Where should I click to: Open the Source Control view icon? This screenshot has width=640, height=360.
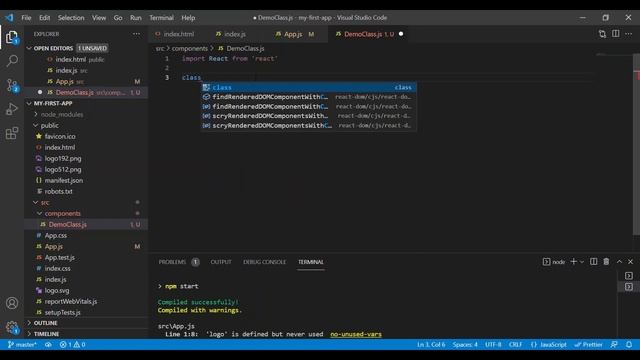tap(12, 85)
